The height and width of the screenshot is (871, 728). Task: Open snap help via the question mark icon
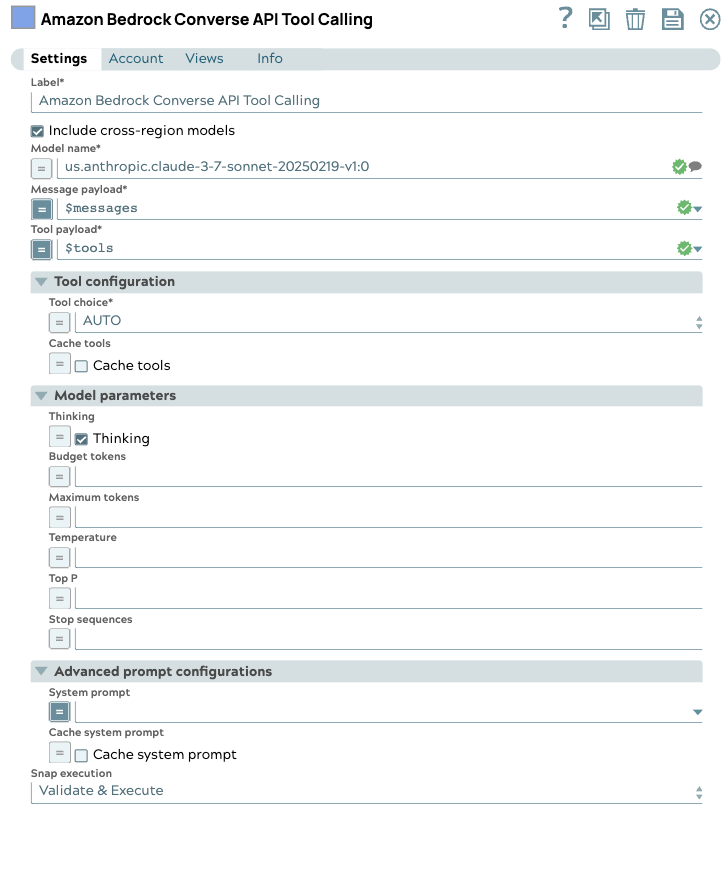564,18
